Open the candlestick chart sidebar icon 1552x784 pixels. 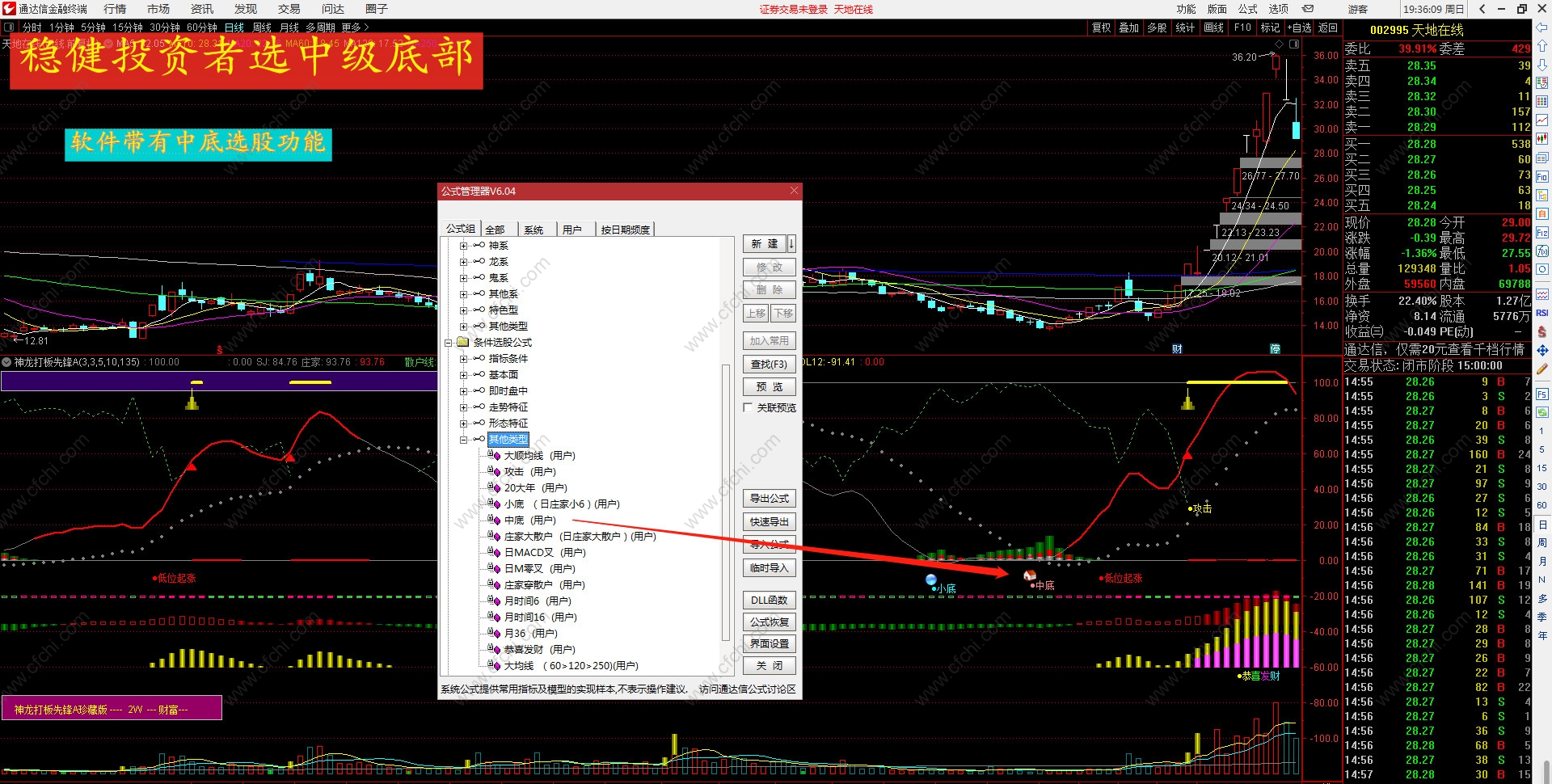tap(1542, 139)
